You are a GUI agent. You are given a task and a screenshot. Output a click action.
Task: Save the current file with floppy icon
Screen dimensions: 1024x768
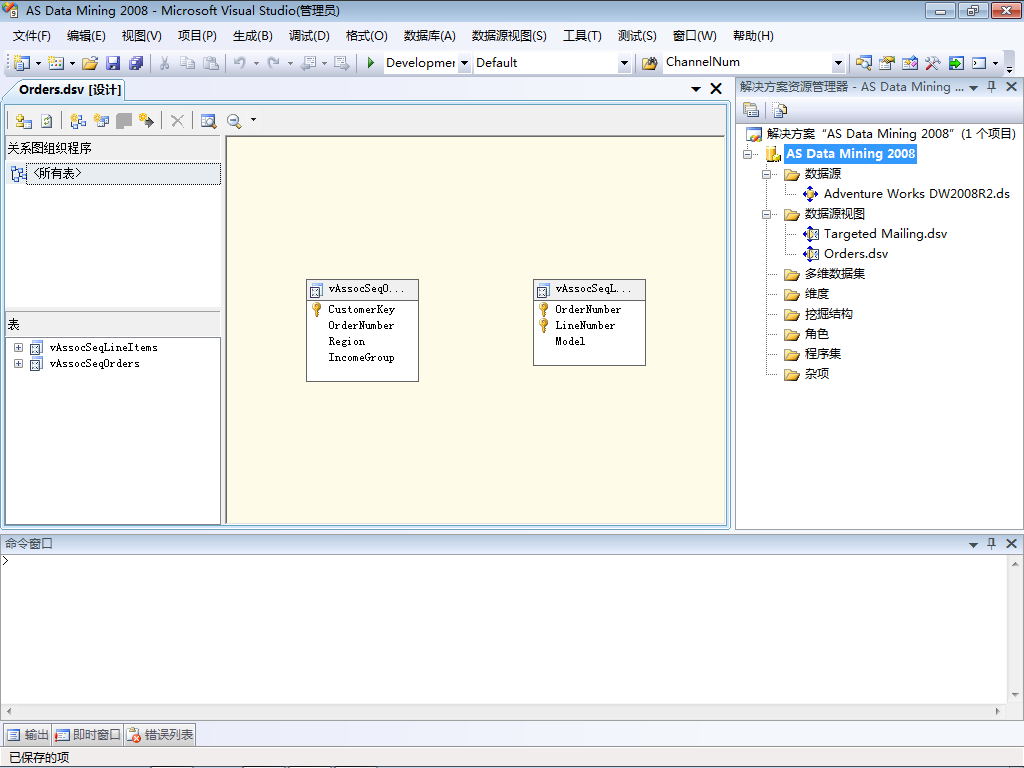click(113, 63)
